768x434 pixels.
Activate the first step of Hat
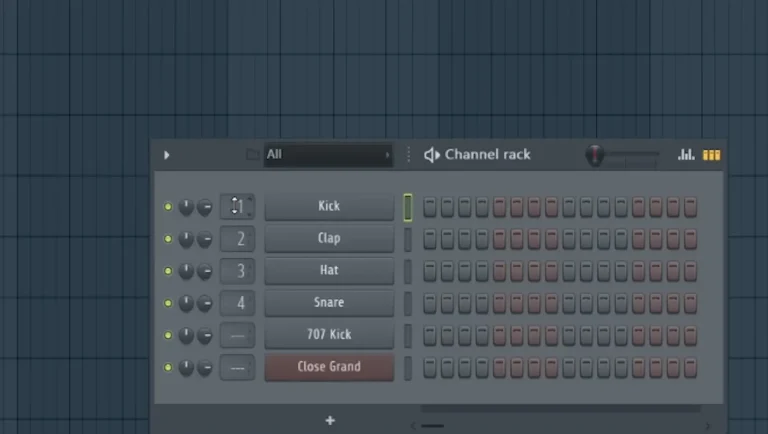[430, 271]
